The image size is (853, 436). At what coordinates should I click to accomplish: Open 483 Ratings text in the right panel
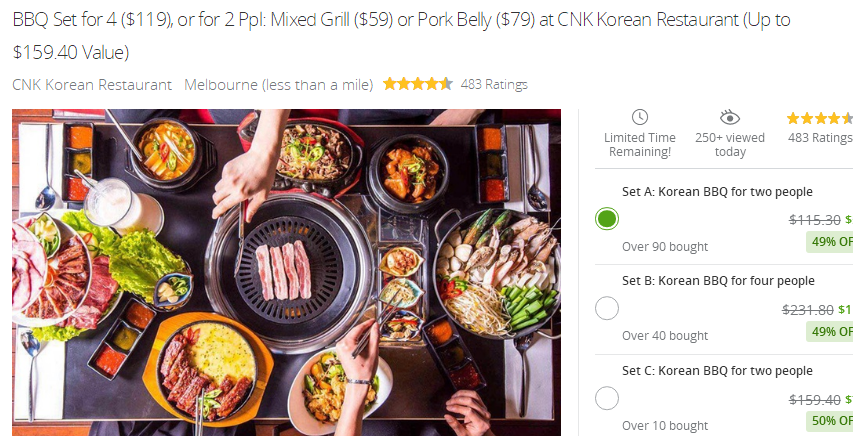click(820, 138)
